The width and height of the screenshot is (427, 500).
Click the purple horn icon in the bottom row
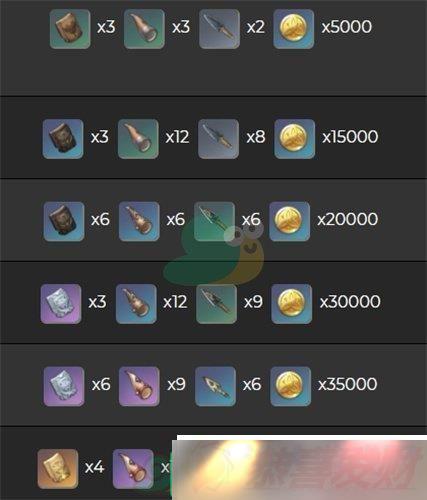133,469
